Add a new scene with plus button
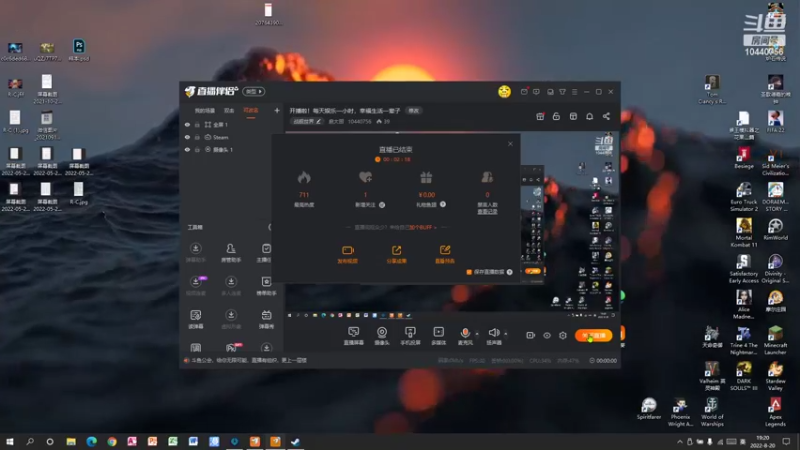Viewport: 800px width, 450px height. tap(277, 110)
